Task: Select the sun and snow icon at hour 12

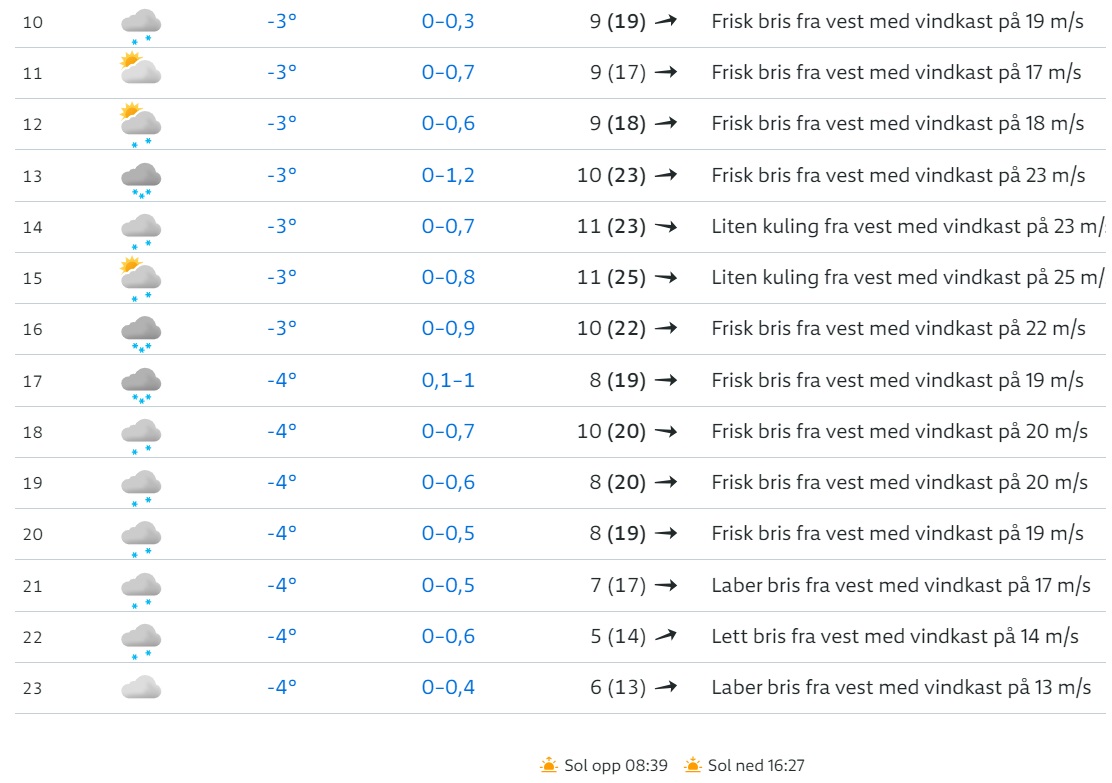Action: click(x=140, y=124)
